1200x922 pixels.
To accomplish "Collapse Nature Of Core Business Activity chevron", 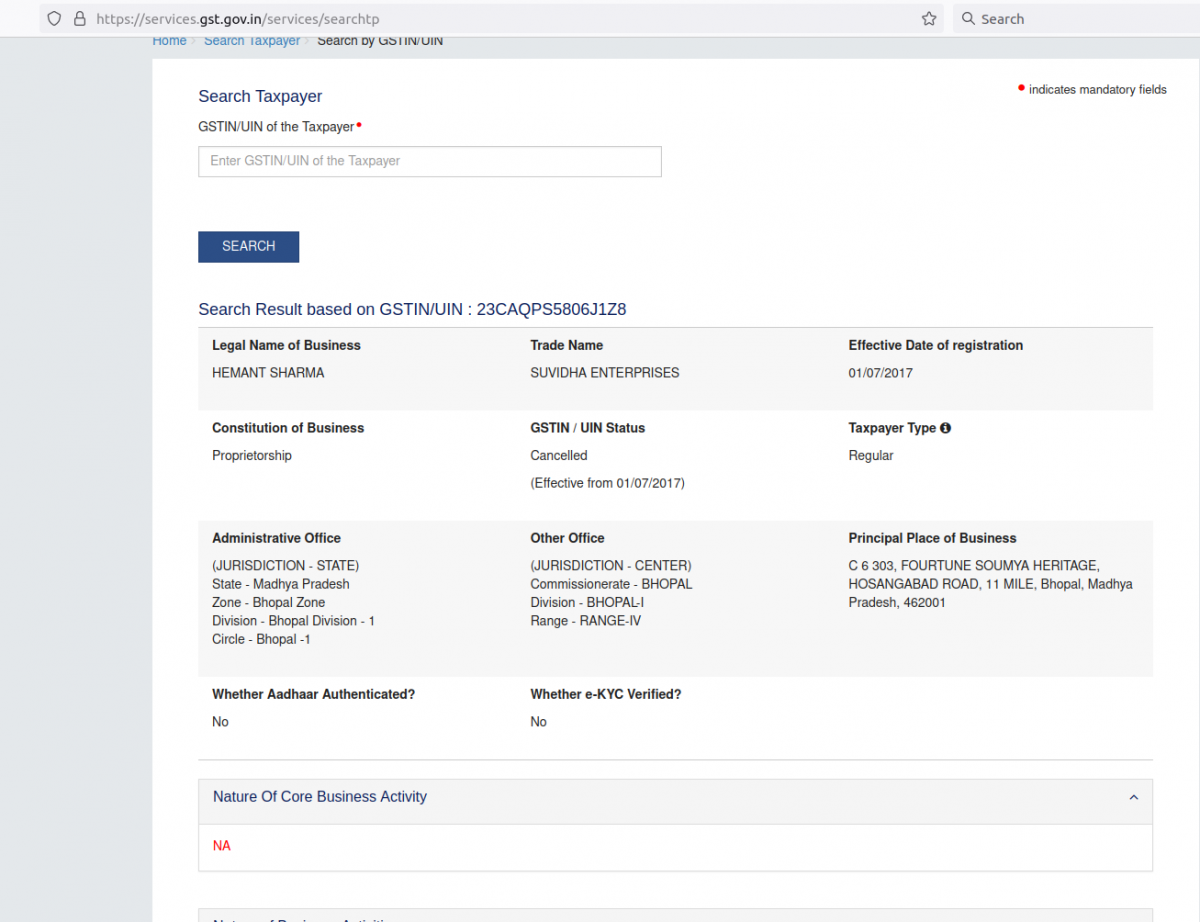I will point(1133,797).
